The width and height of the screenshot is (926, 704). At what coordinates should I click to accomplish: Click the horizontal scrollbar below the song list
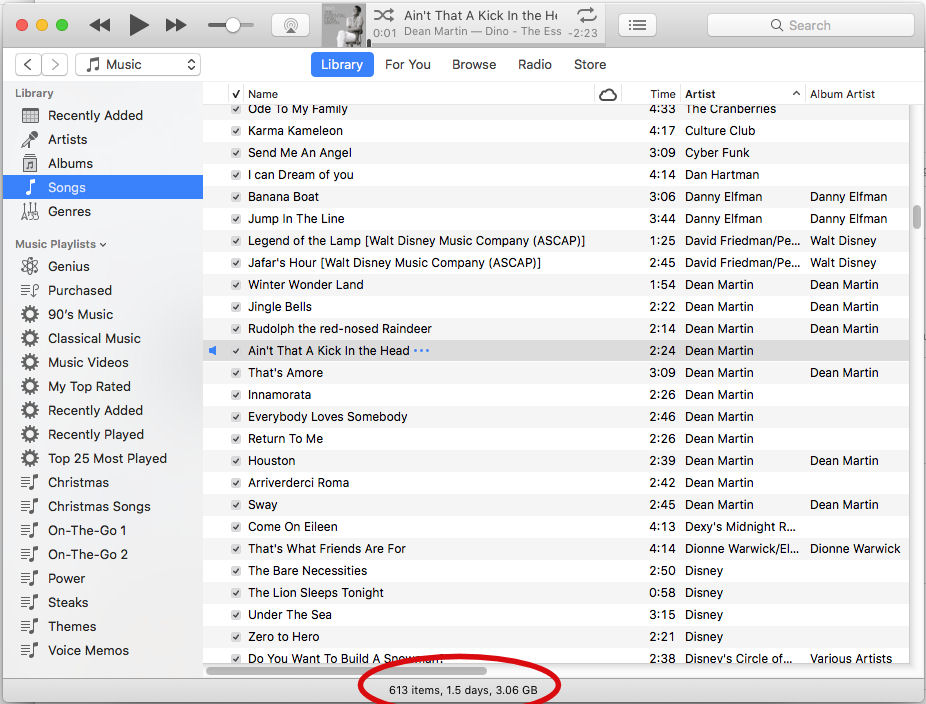click(x=346, y=671)
